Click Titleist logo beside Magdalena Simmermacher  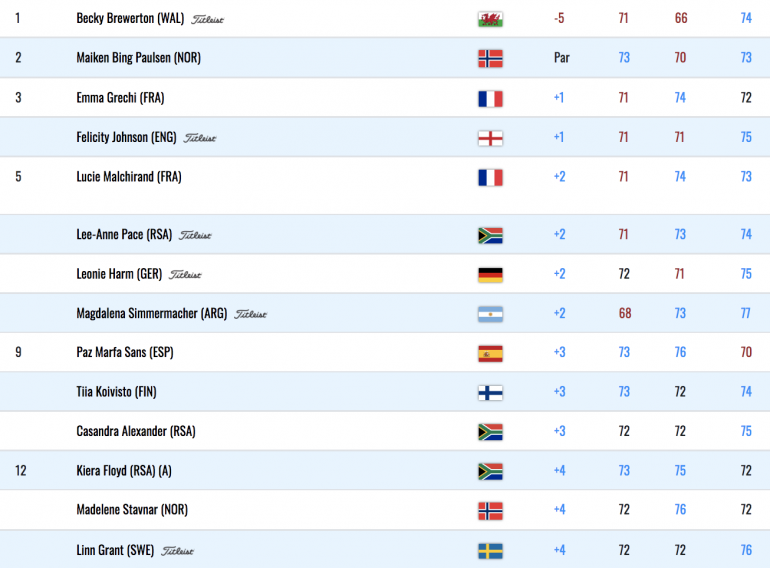(250, 314)
